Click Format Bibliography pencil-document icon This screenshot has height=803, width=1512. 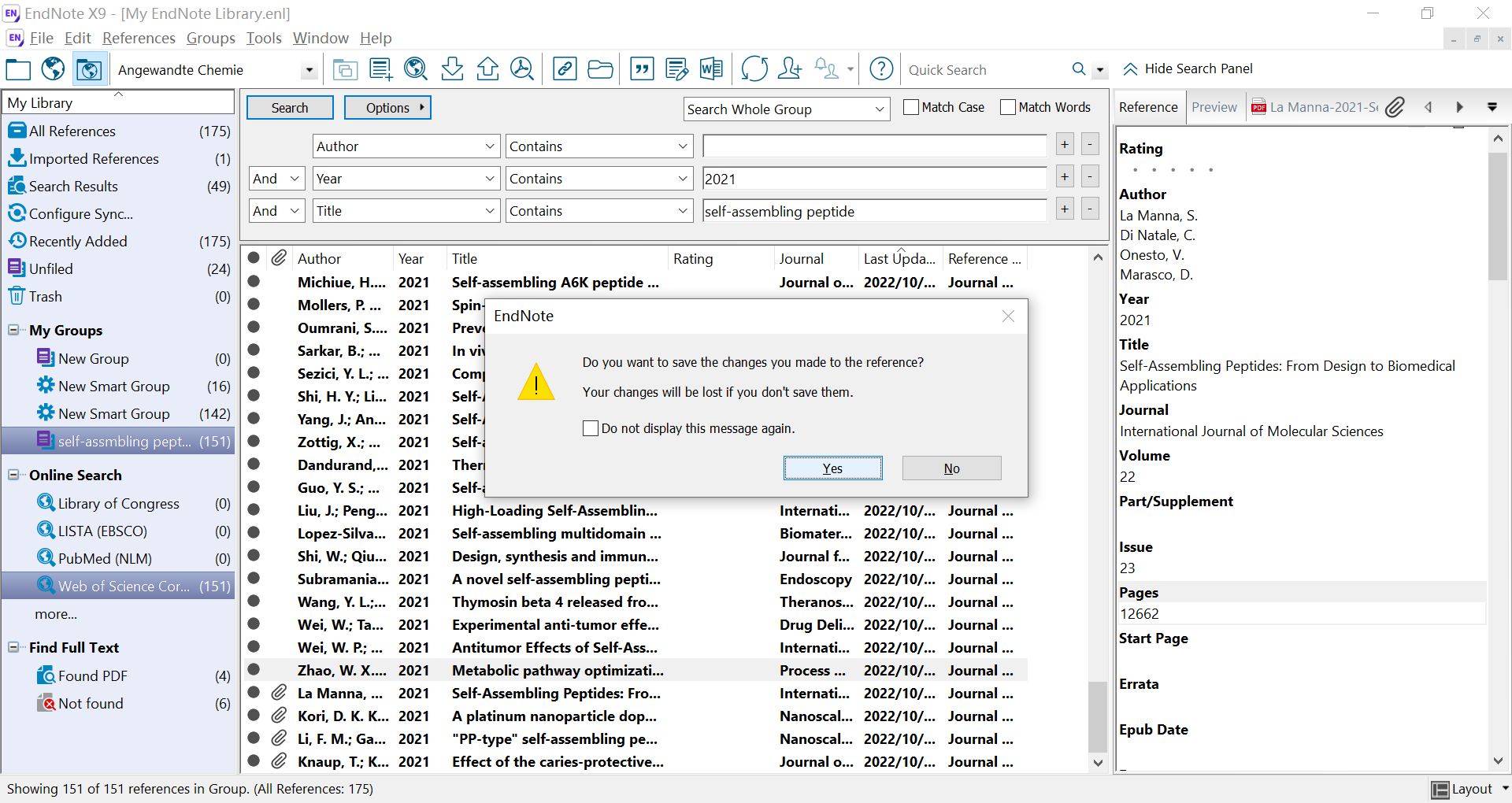(x=676, y=69)
